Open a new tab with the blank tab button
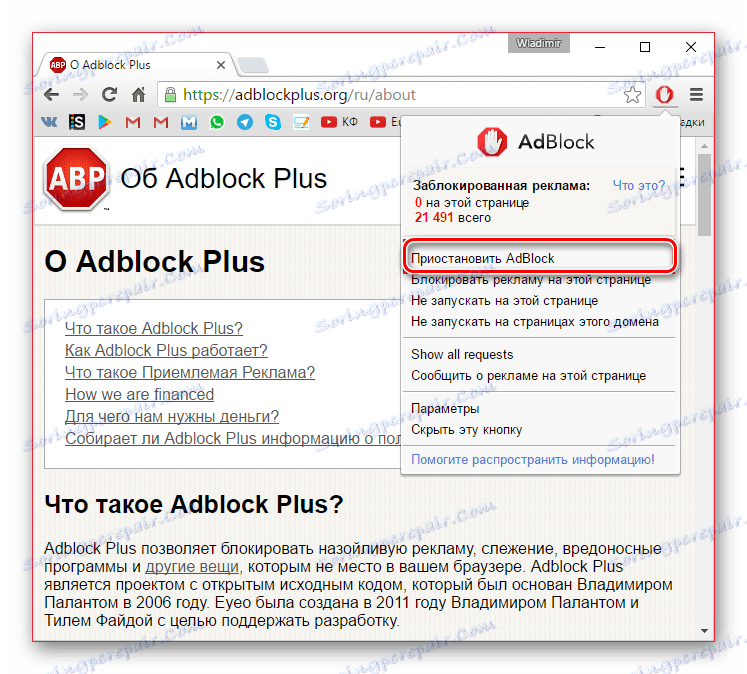This screenshot has width=747, height=674. point(252,65)
